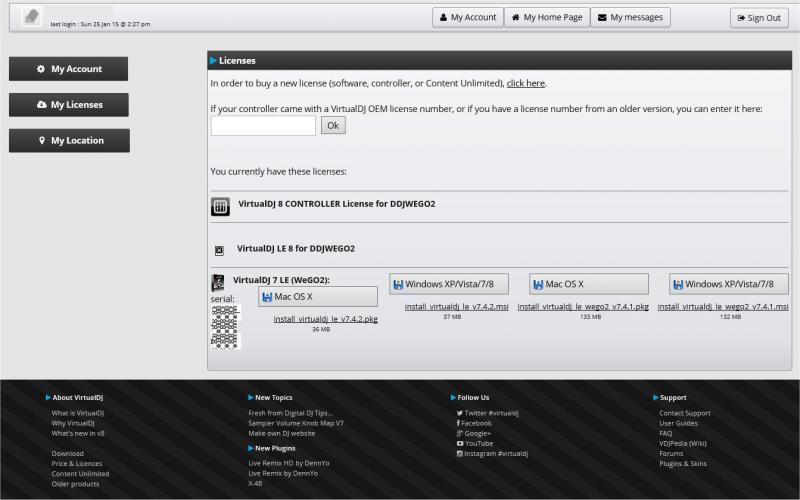The width and height of the screenshot is (800, 500).
Task: Open the YouTube footer link
Action: (x=478, y=443)
